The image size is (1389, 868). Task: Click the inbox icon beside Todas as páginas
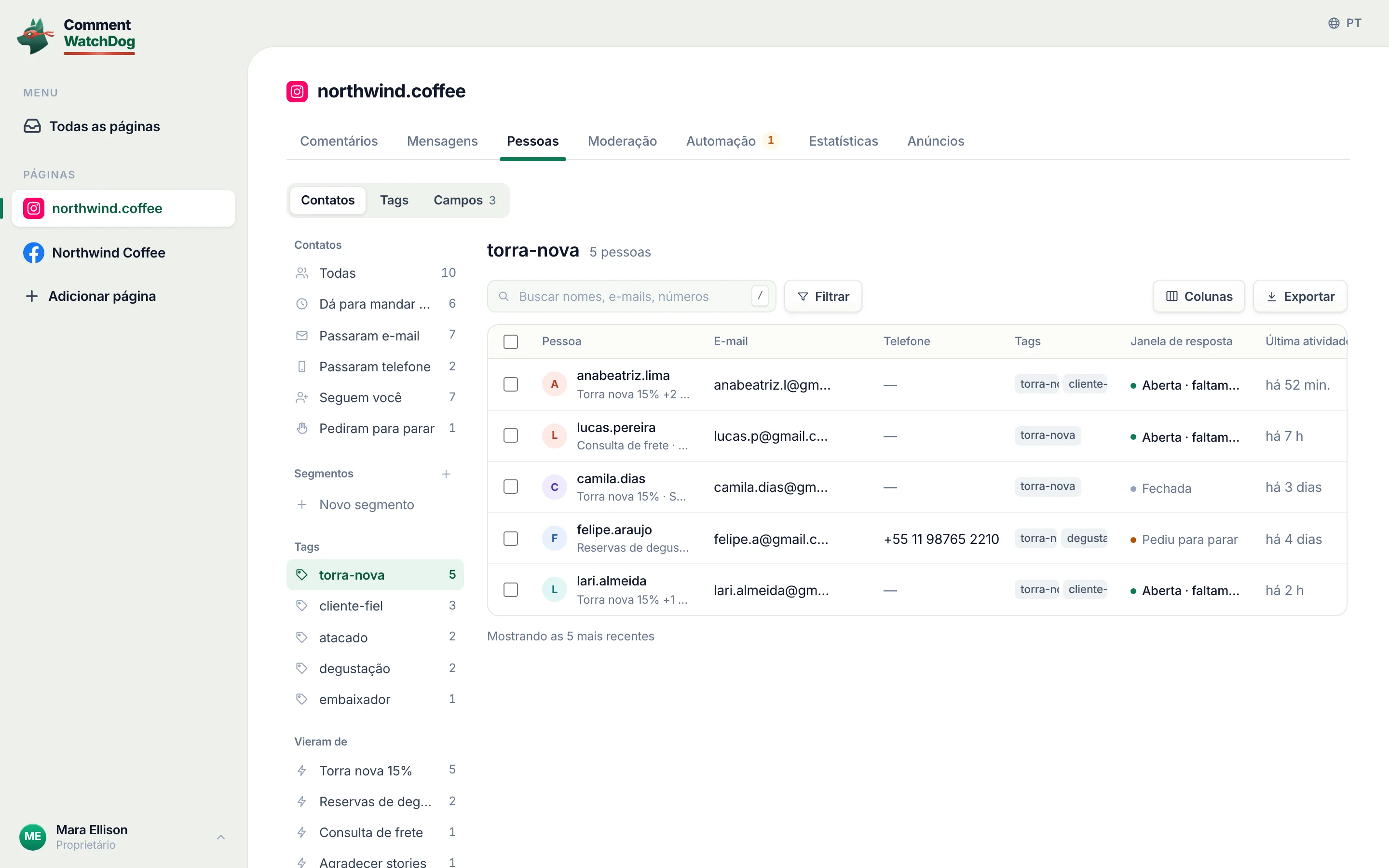32,126
